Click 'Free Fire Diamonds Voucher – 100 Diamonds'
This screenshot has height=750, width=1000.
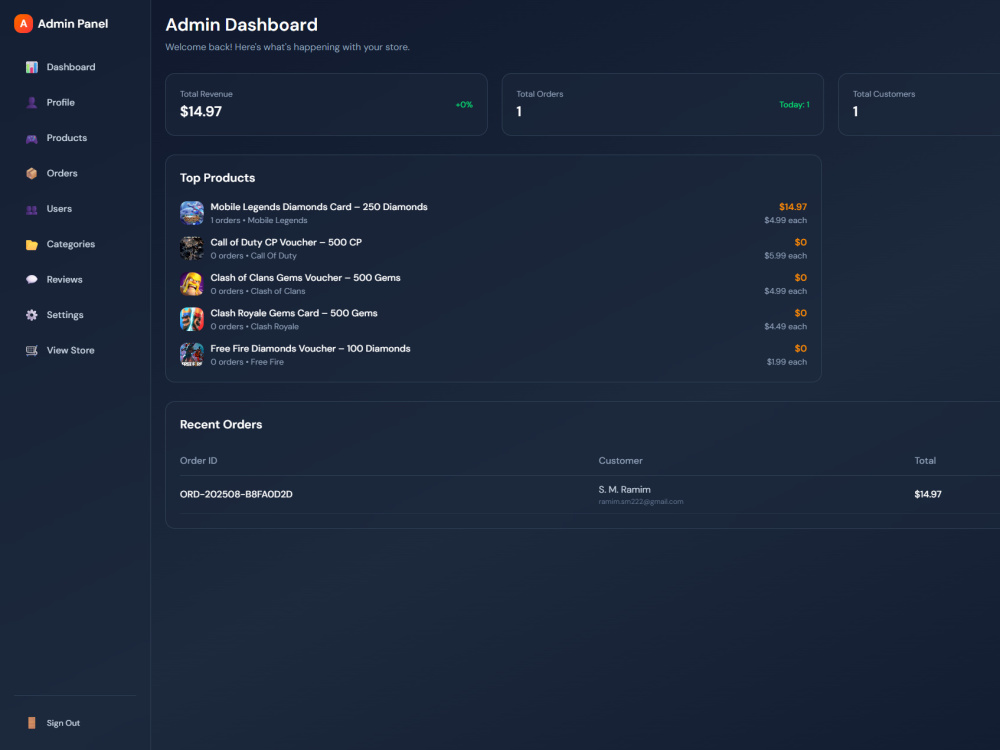coord(311,348)
